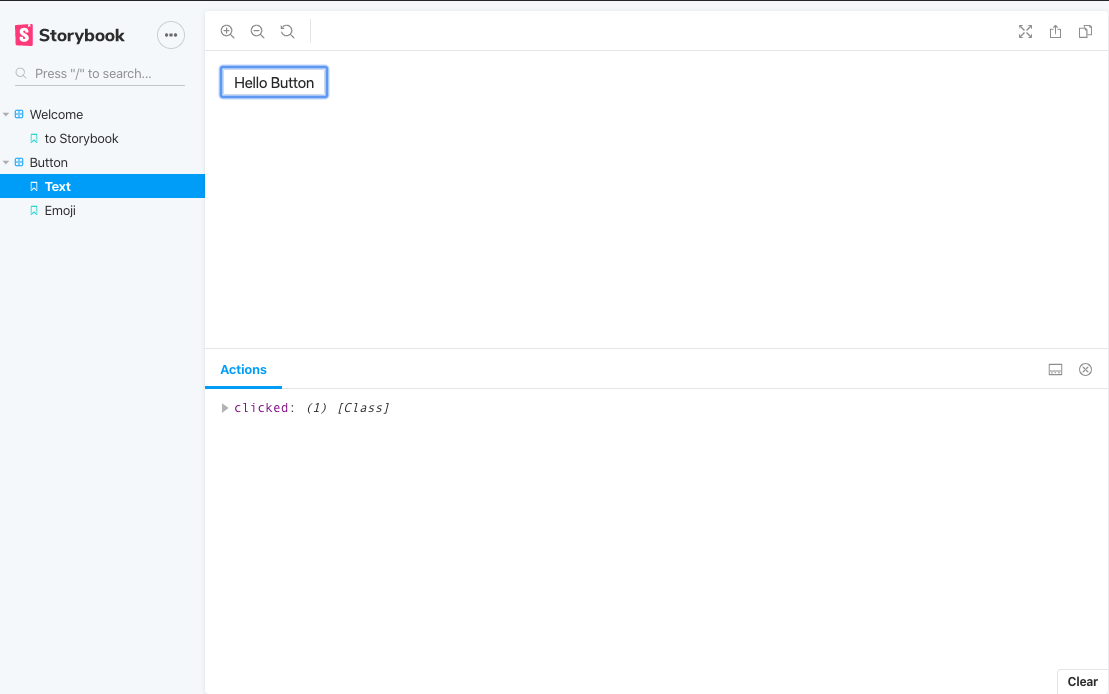Clear the actions log
1109x694 pixels.
(x=1082, y=682)
